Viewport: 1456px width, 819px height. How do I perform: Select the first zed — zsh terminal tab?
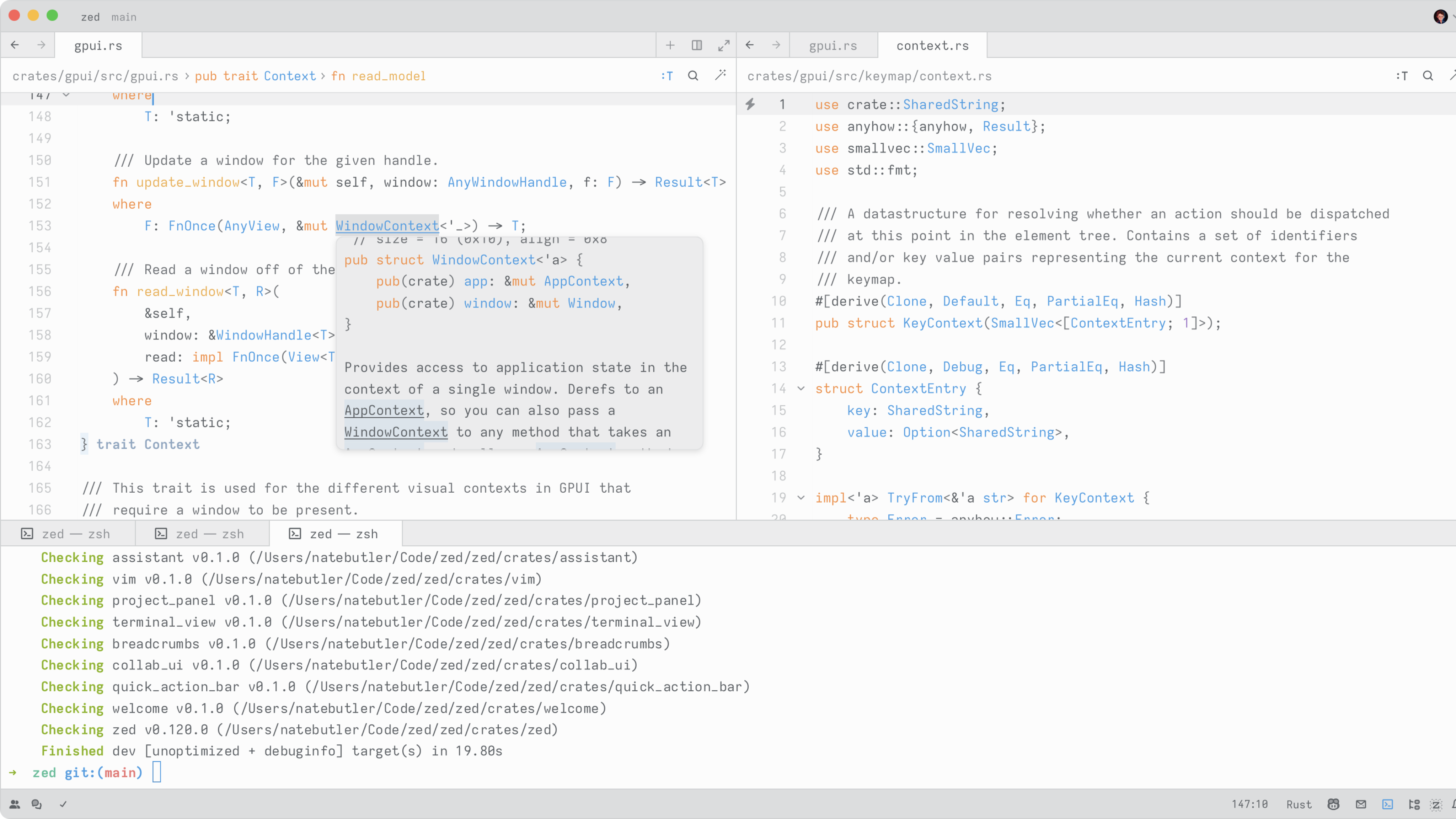pos(67,534)
